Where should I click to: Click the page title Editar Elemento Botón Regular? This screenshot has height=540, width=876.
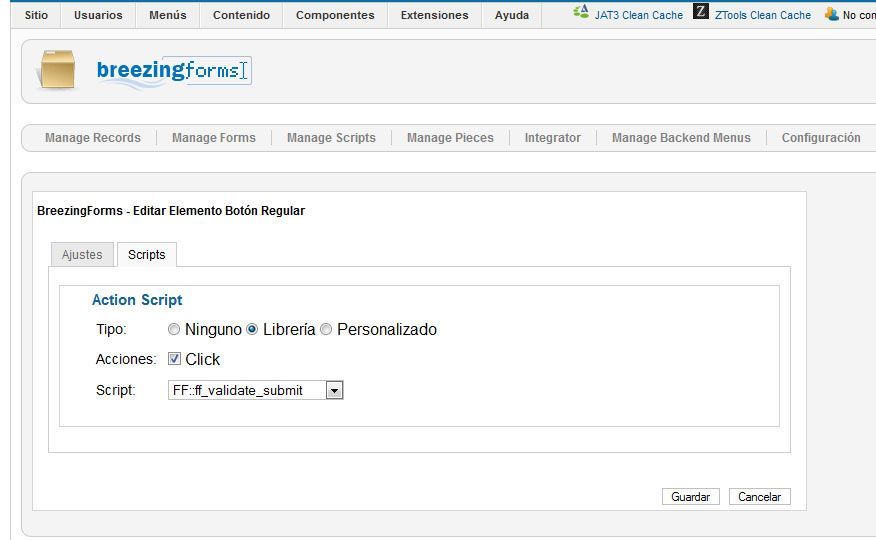pos(171,211)
